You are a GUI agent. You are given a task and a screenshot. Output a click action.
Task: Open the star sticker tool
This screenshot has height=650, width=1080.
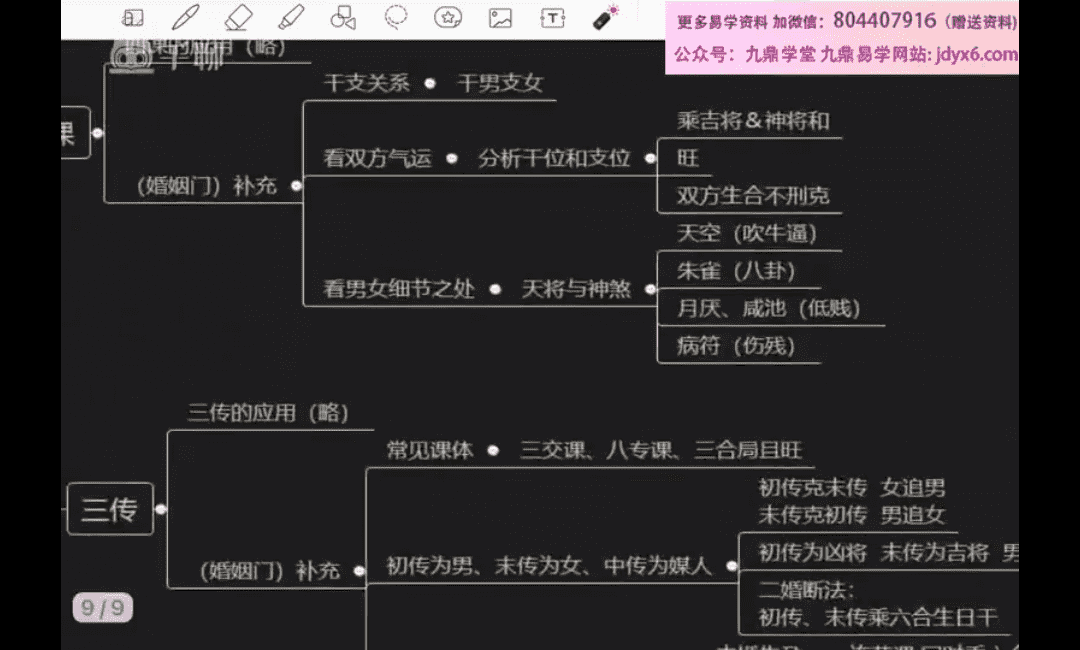click(448, 18)
